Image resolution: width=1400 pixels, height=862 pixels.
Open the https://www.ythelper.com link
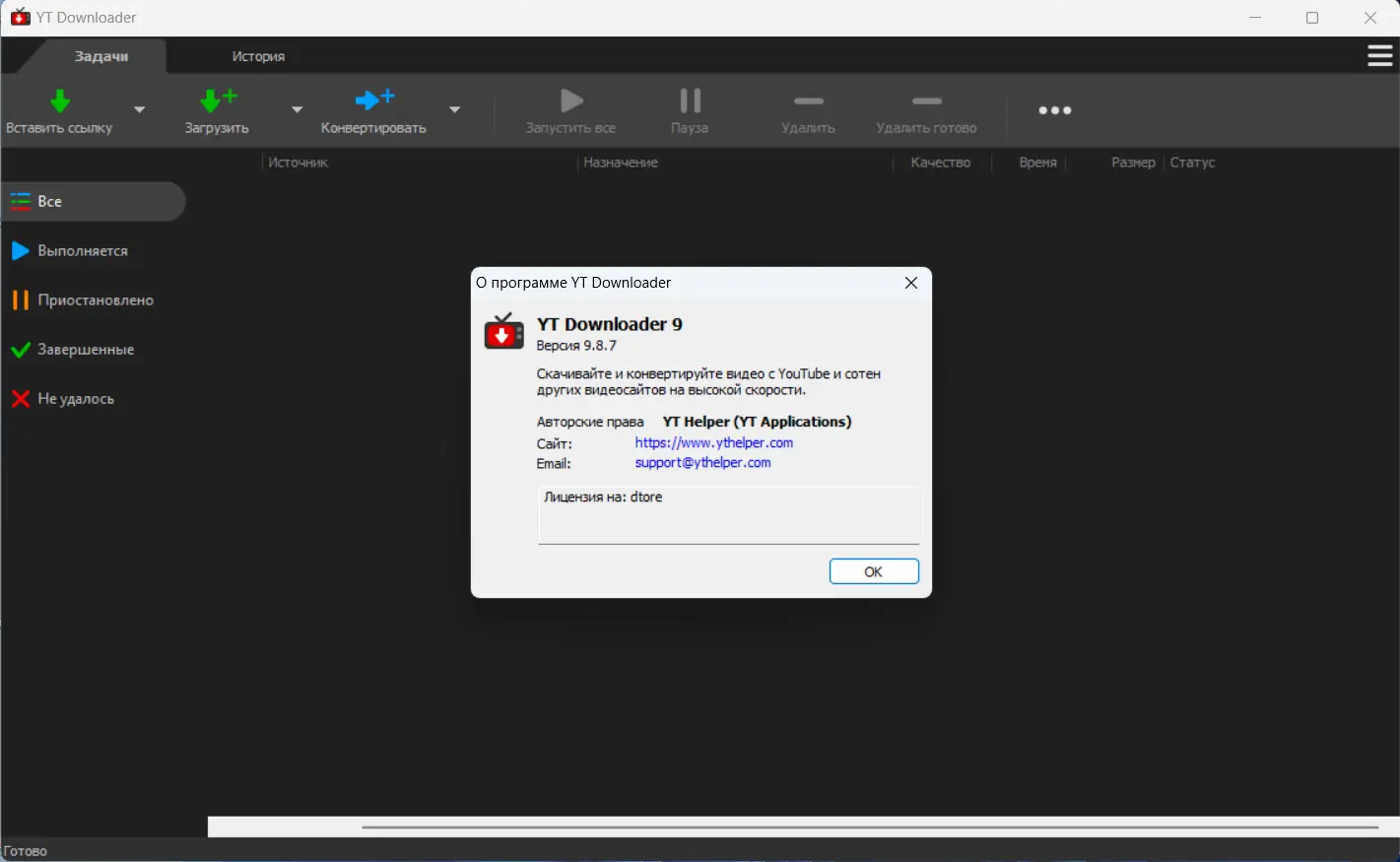pyautogui.click(x=714, y=442)
